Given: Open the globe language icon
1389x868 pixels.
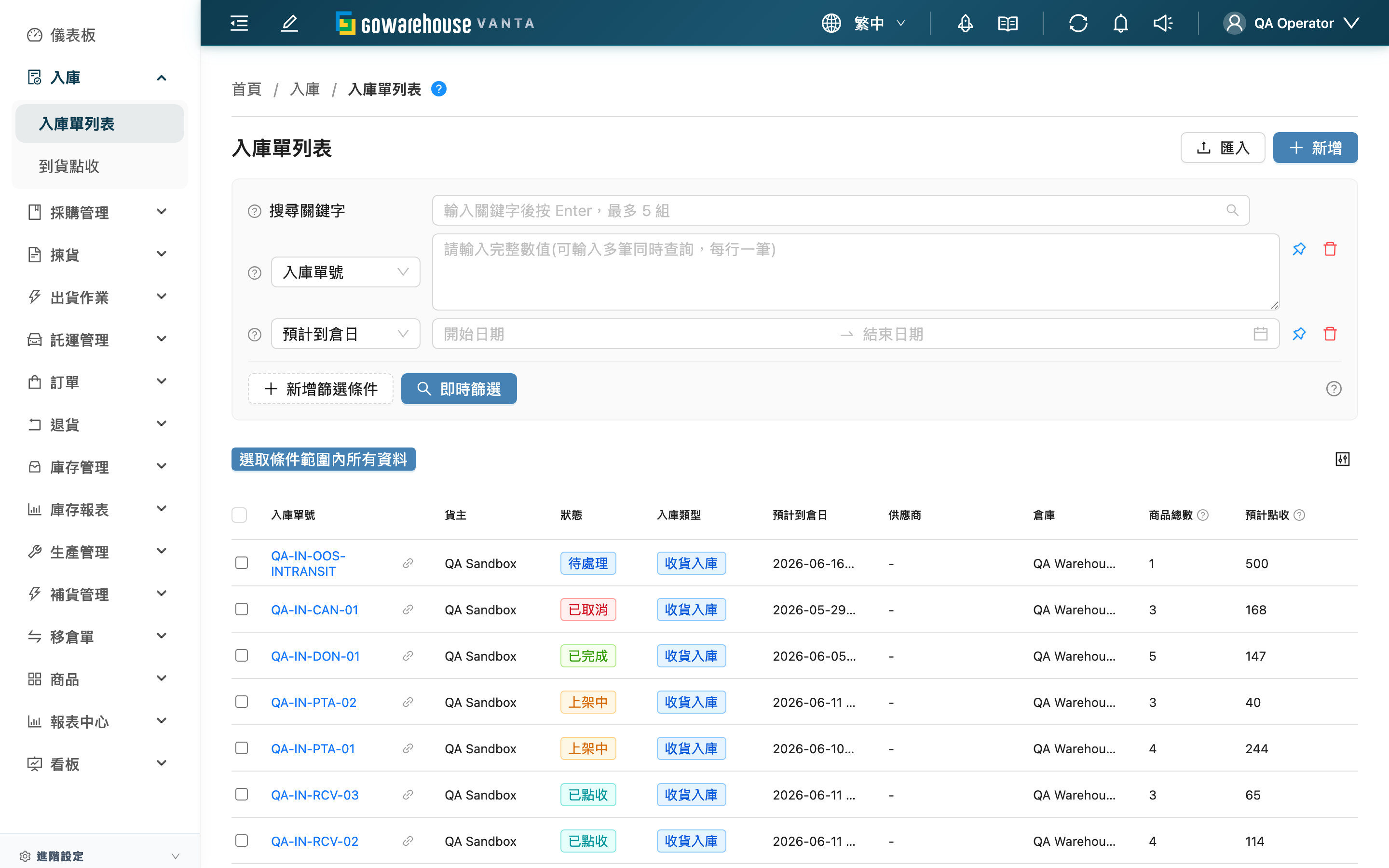Looking at the screenshot, I should (x=831, y=23).
